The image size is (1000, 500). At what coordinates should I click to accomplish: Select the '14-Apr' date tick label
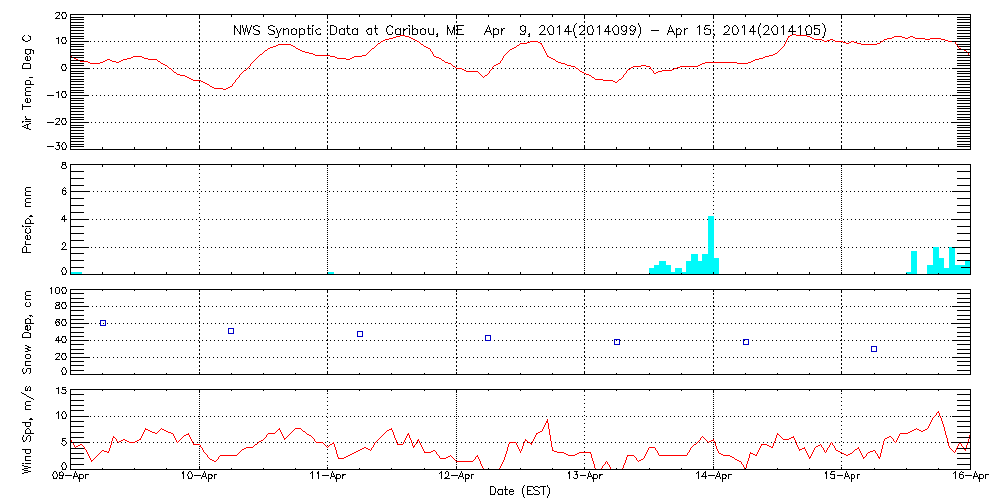tap(713, 478)
